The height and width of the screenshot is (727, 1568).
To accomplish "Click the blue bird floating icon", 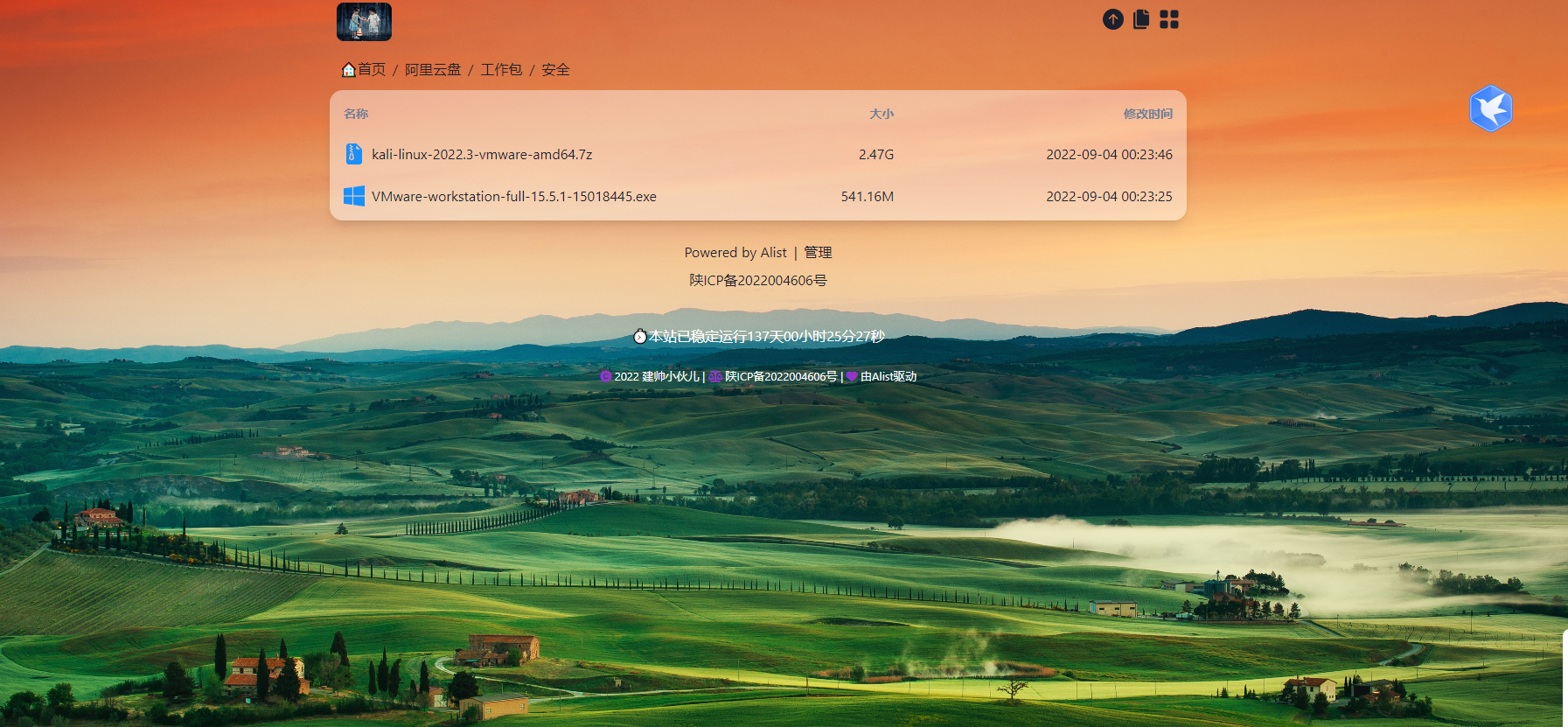I will 1491,108.
